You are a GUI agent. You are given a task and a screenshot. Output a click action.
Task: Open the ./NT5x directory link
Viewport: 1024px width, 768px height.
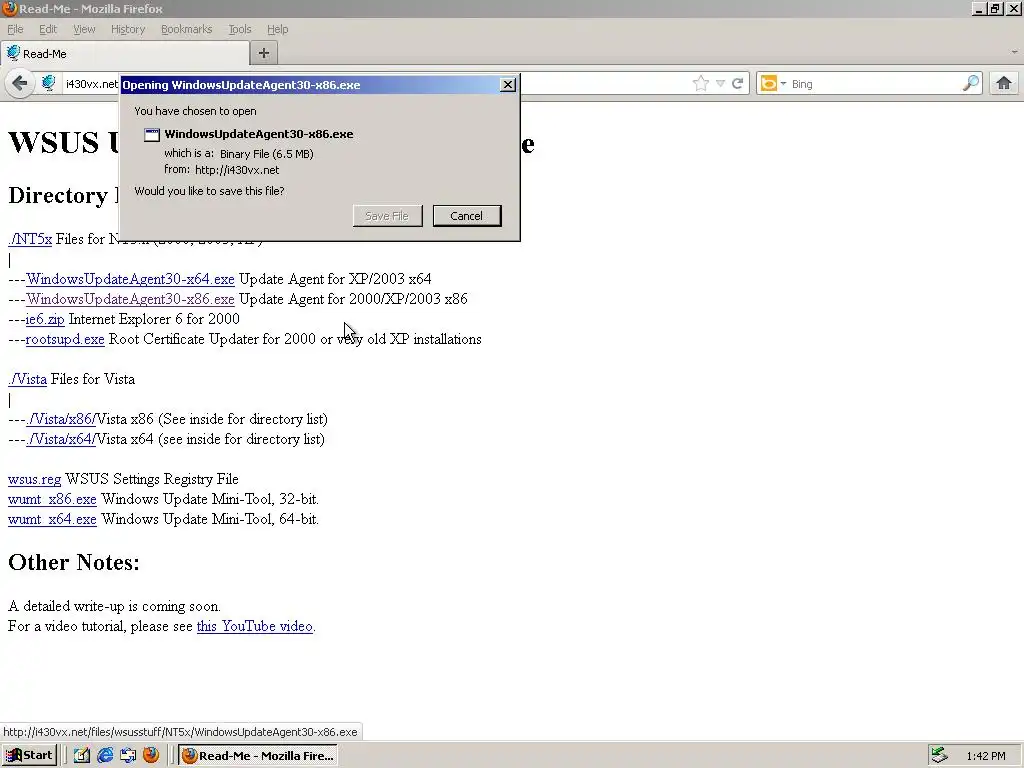30,239
